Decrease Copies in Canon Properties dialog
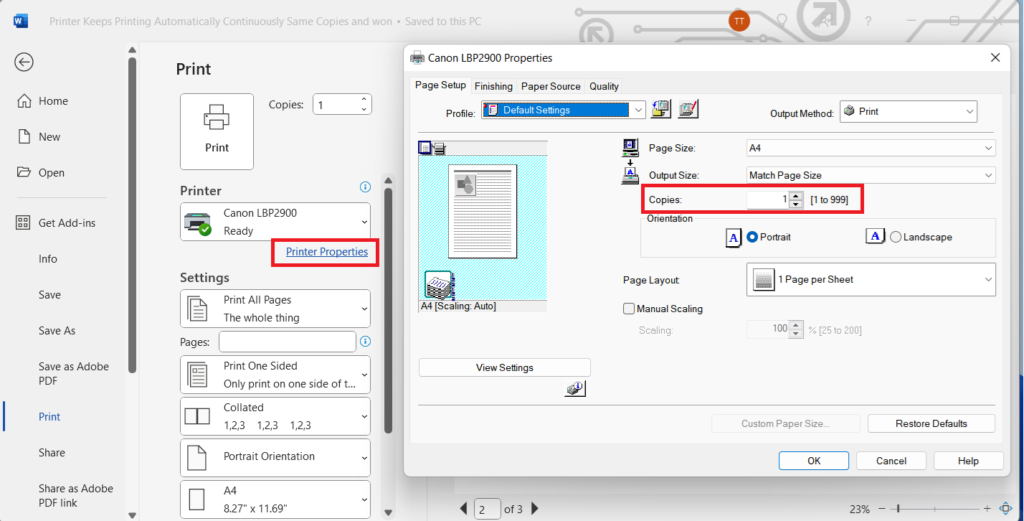Viewport: 1024px width, 521px height. pyautogui.click(x=795, y=204)
